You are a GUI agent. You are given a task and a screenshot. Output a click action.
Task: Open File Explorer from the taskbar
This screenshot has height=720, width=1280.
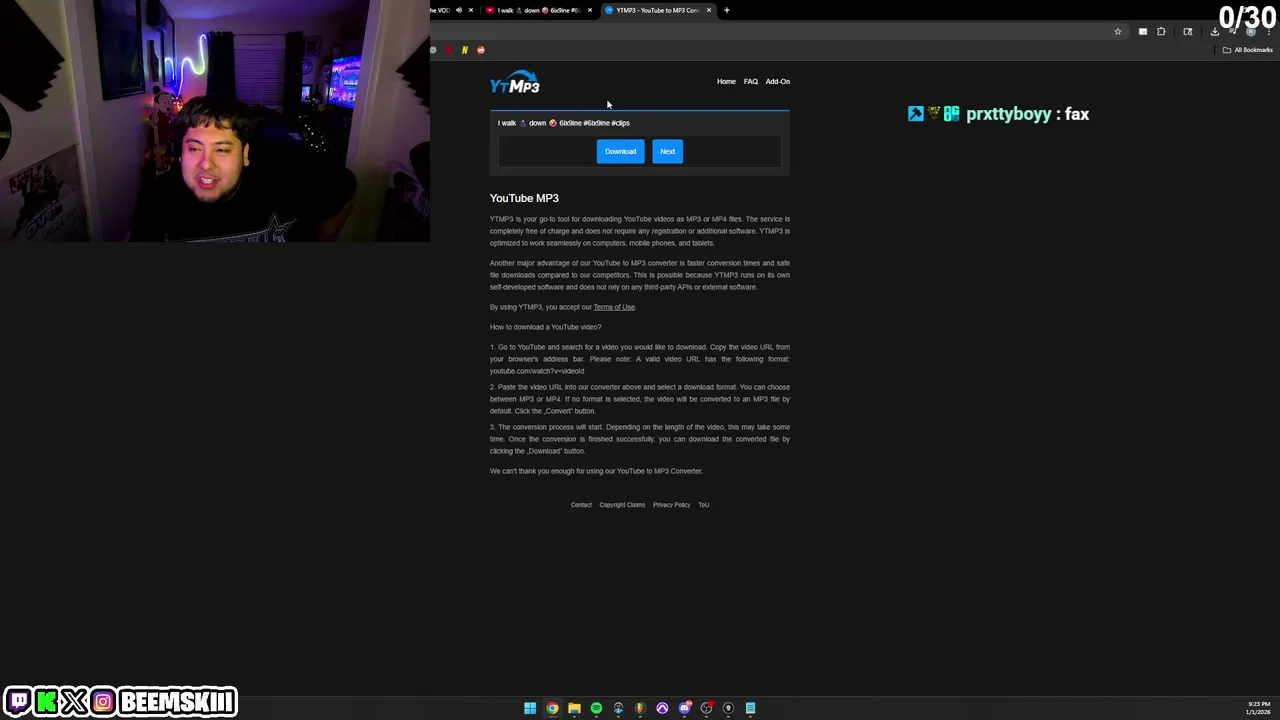click(x=574, y=708)
